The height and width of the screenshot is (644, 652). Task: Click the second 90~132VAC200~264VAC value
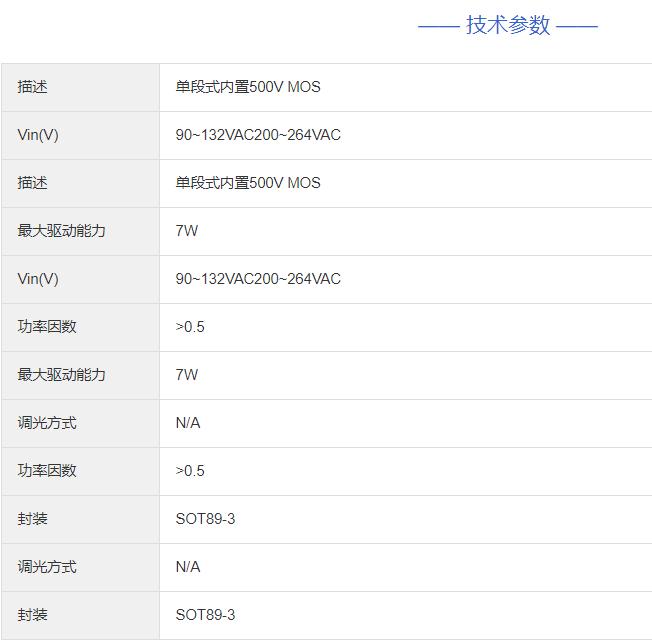tap(258, 279)
